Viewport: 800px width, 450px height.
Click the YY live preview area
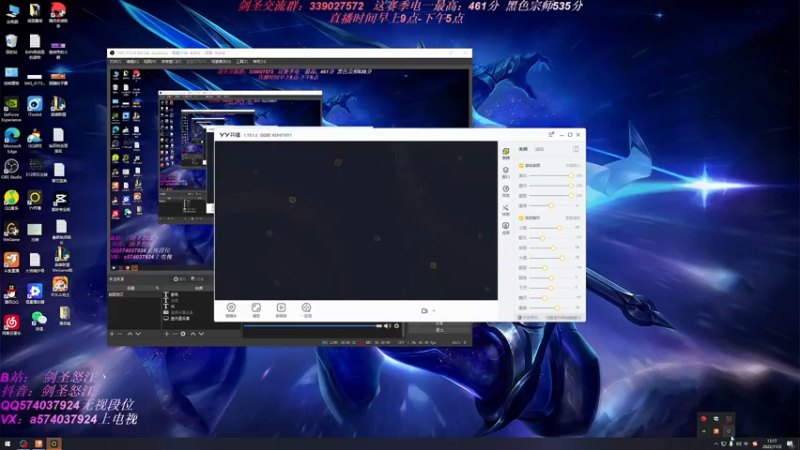356,220
